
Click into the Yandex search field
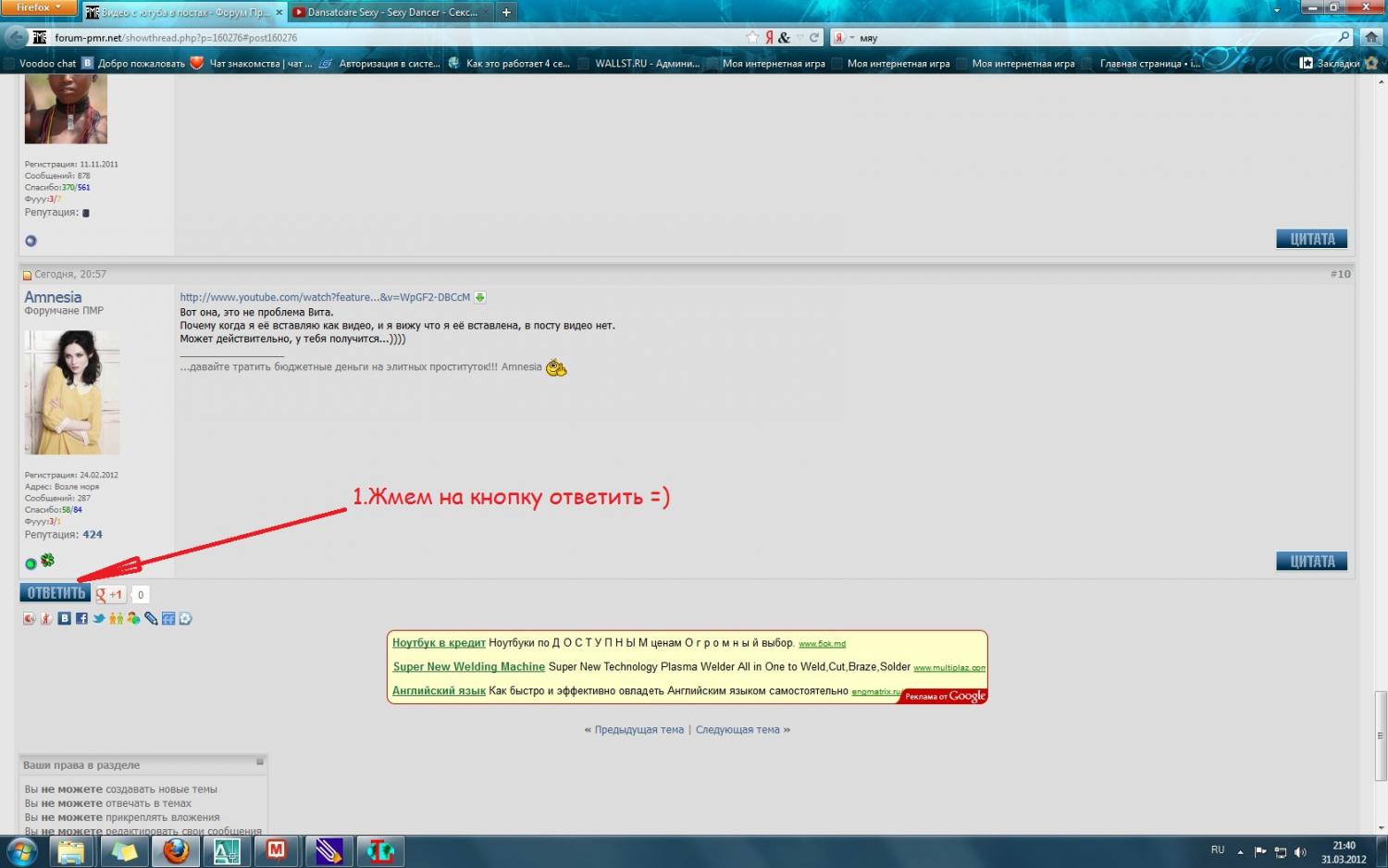1092,38
